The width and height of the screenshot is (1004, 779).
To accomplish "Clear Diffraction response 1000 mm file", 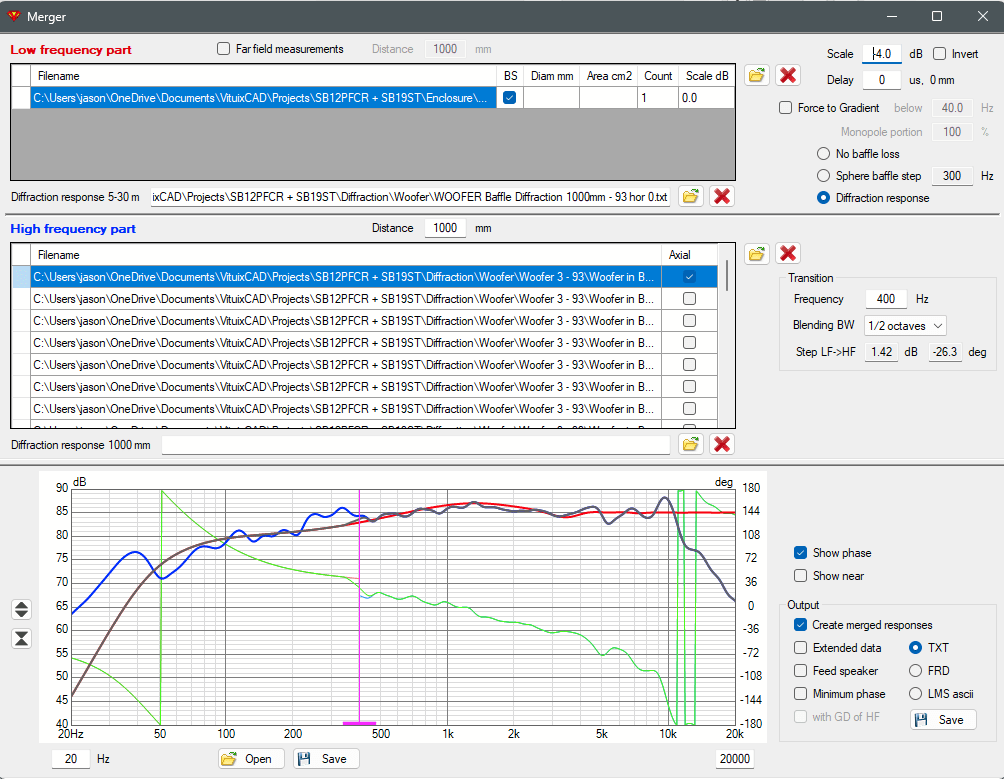I will pos(722,444).
